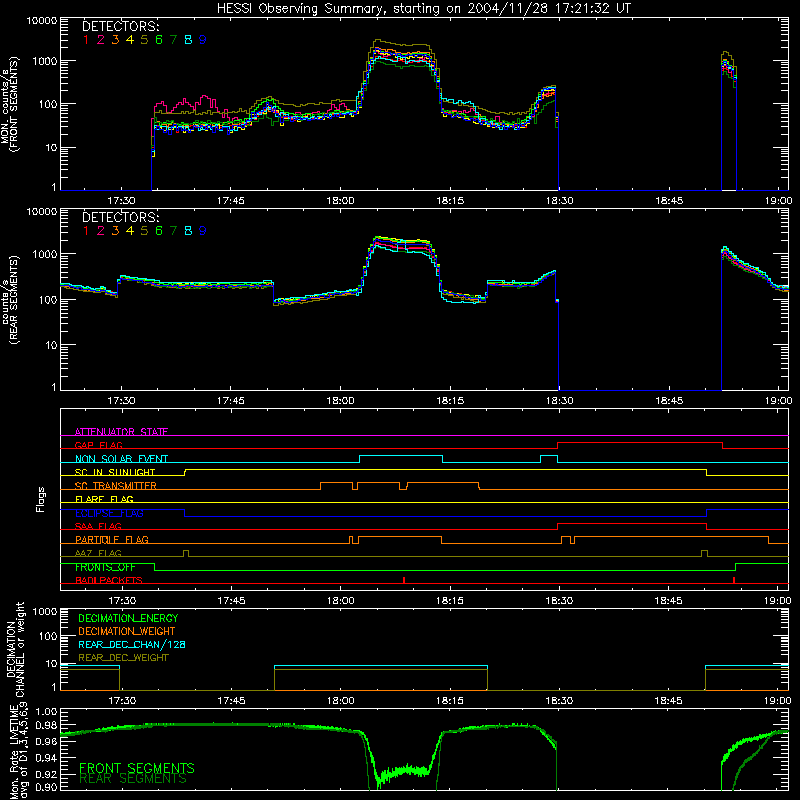Viewport: 800px width, 800px height.
Task: Click the counts/s (REAR SEGMENTS) axis title
Action: [9, 299]
